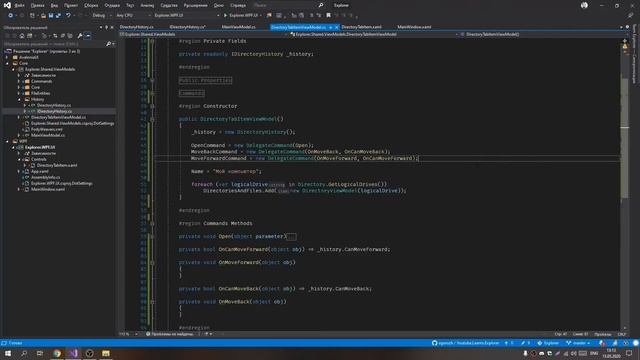Open Chrome from taskbar
This screenshot has height=360, width=640.
pyautogui.click(x=57, y=353)
